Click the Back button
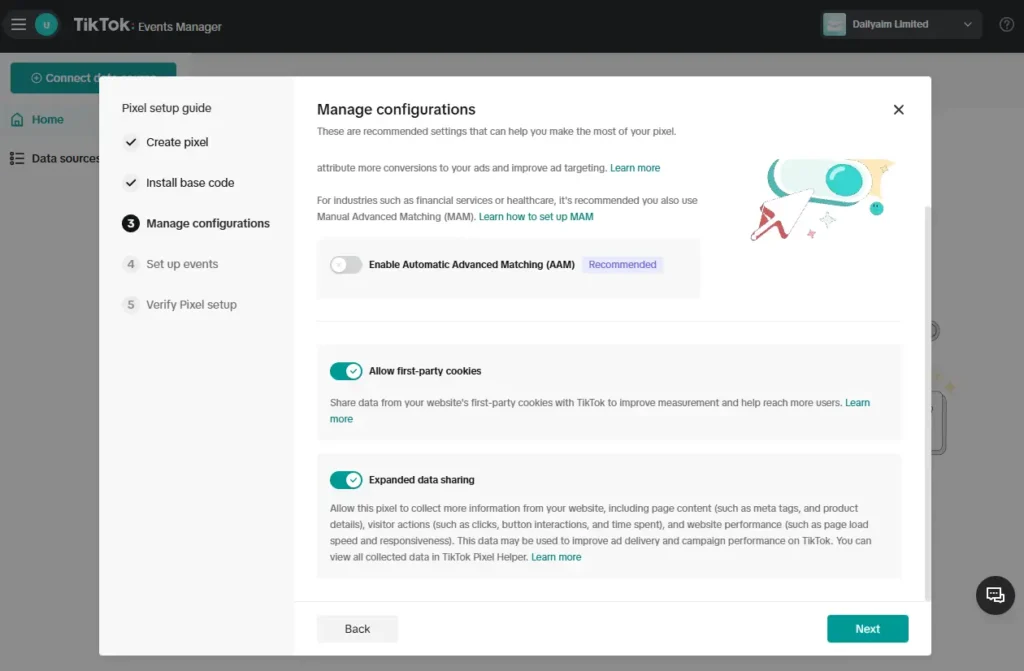The height and width of the screenshot is (671, 1024). point(357,629)
